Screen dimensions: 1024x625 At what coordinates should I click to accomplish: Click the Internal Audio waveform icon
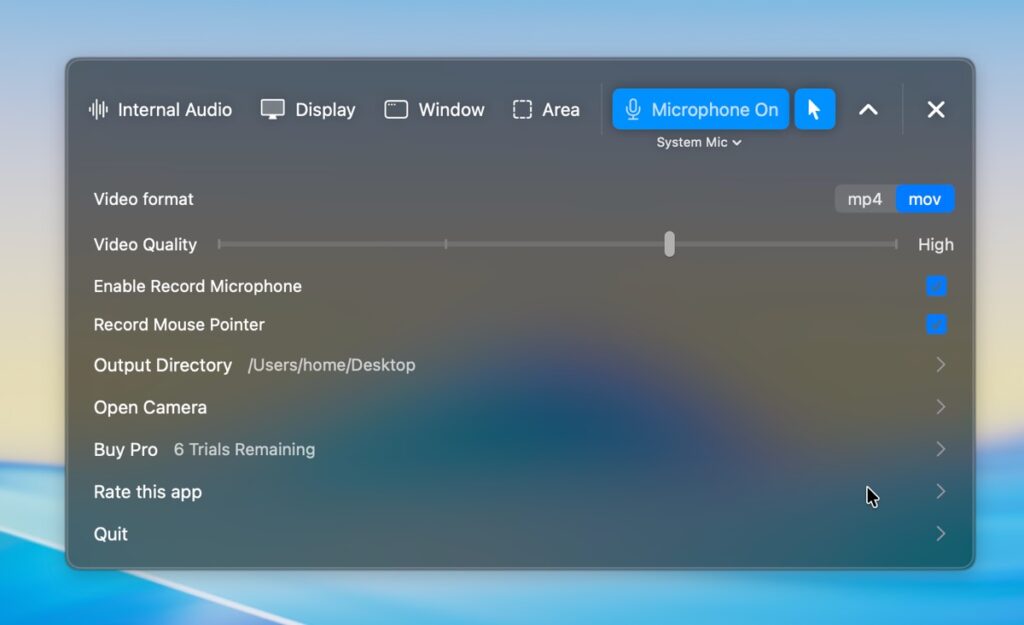(x=98, y=110)
